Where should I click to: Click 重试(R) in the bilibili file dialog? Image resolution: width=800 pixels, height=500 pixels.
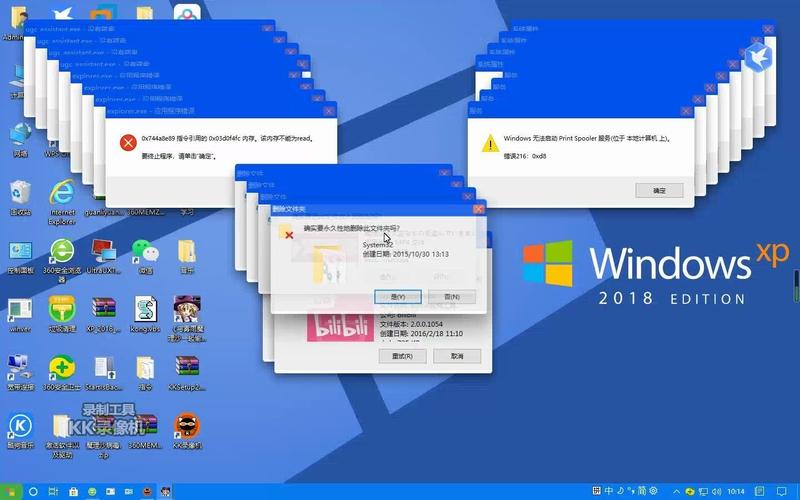pos(403,356)
